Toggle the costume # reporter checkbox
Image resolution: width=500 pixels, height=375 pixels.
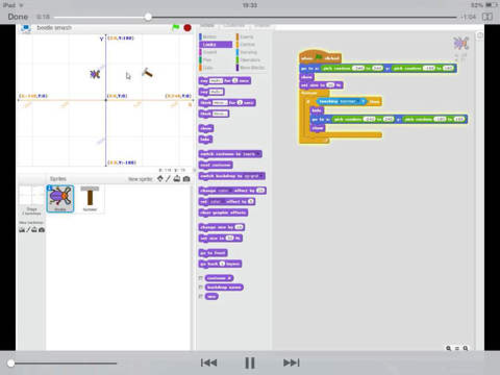coord(201,278)
